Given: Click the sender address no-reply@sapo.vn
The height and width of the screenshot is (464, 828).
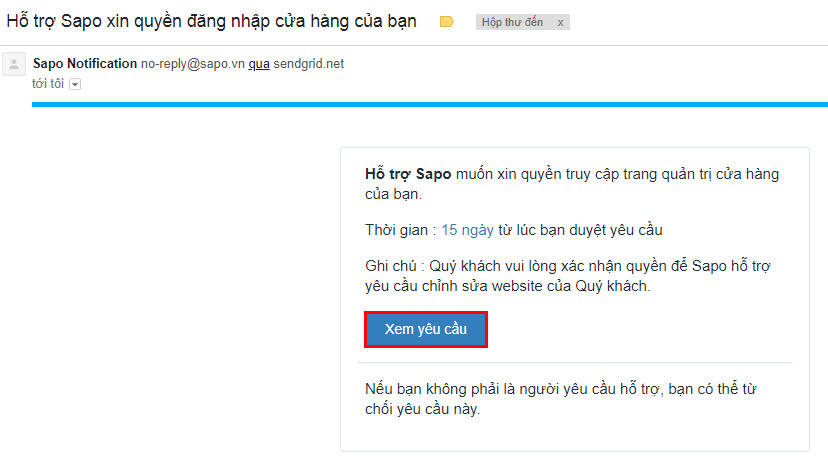Looking at the screenshot, I should 193,64.
